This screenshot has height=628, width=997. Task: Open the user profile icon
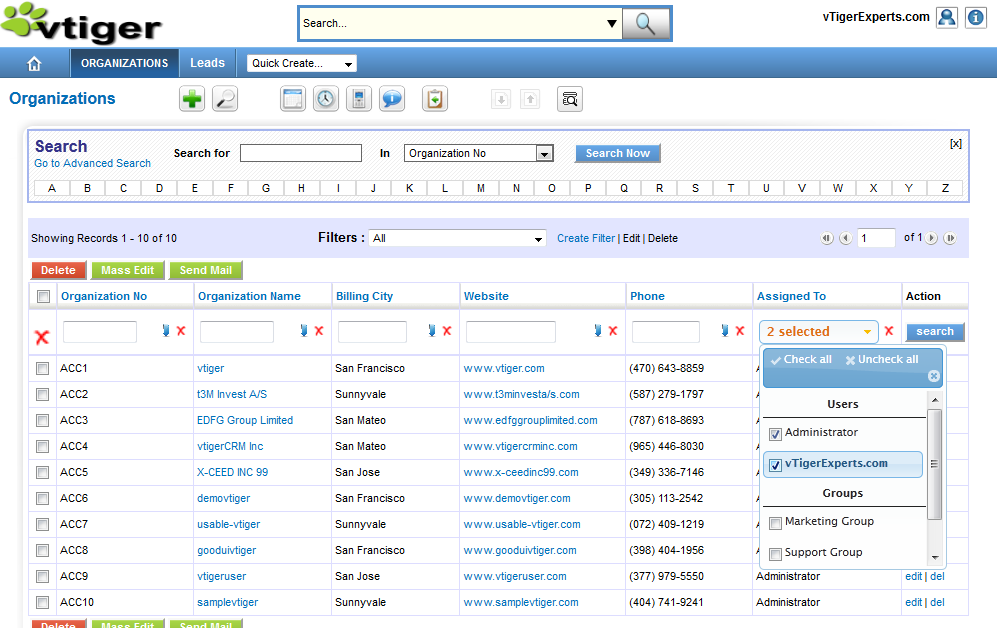(x=947, y=17)
